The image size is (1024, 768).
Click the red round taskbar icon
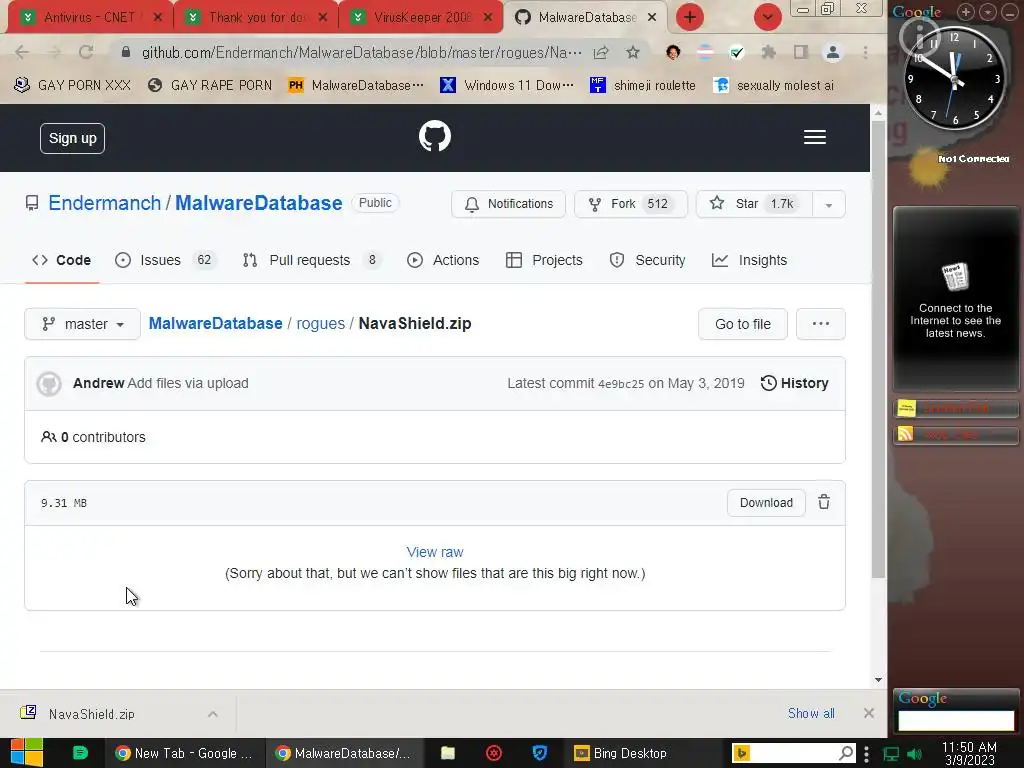coord(494,753)
